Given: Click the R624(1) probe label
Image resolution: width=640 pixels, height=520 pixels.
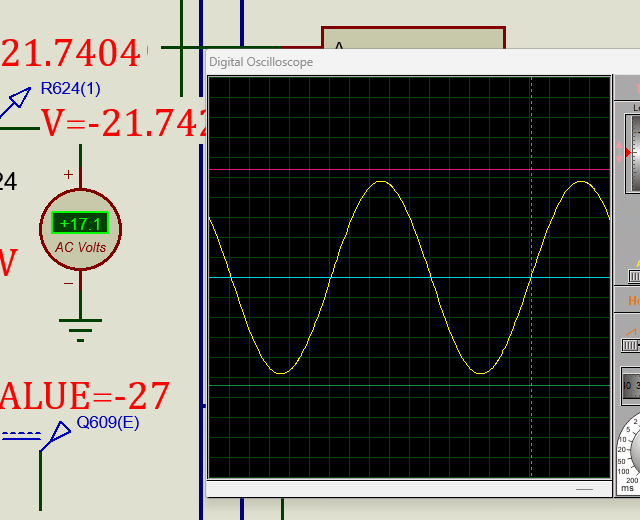Looking at the screenshot, I should tap(71, 89).
